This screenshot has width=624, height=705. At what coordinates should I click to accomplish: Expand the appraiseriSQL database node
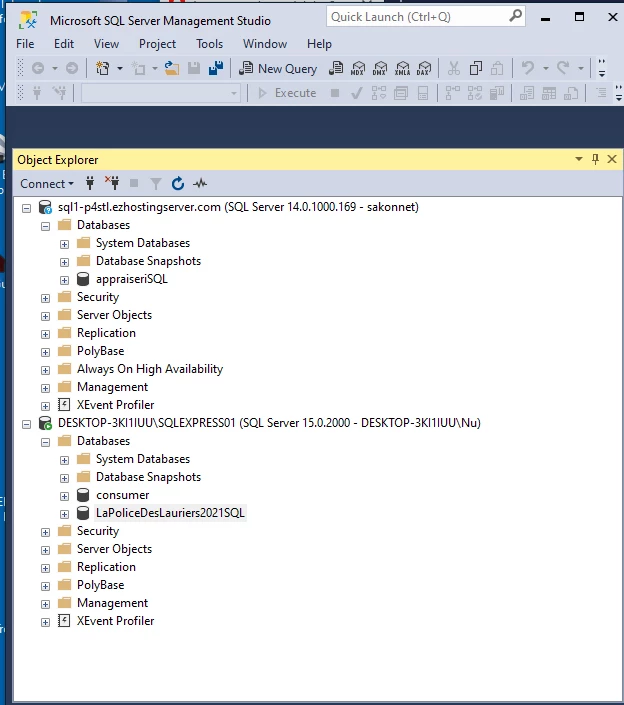(64, 280)
